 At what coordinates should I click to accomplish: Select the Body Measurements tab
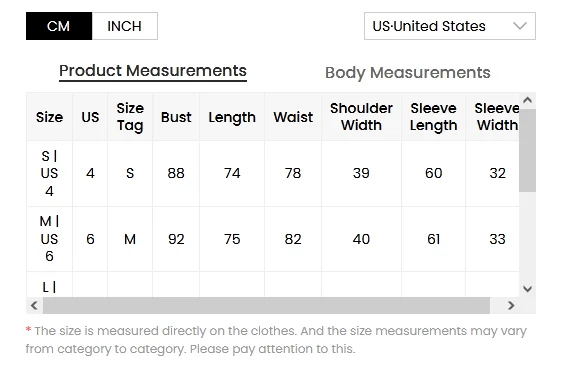click(x=408, y=73)
